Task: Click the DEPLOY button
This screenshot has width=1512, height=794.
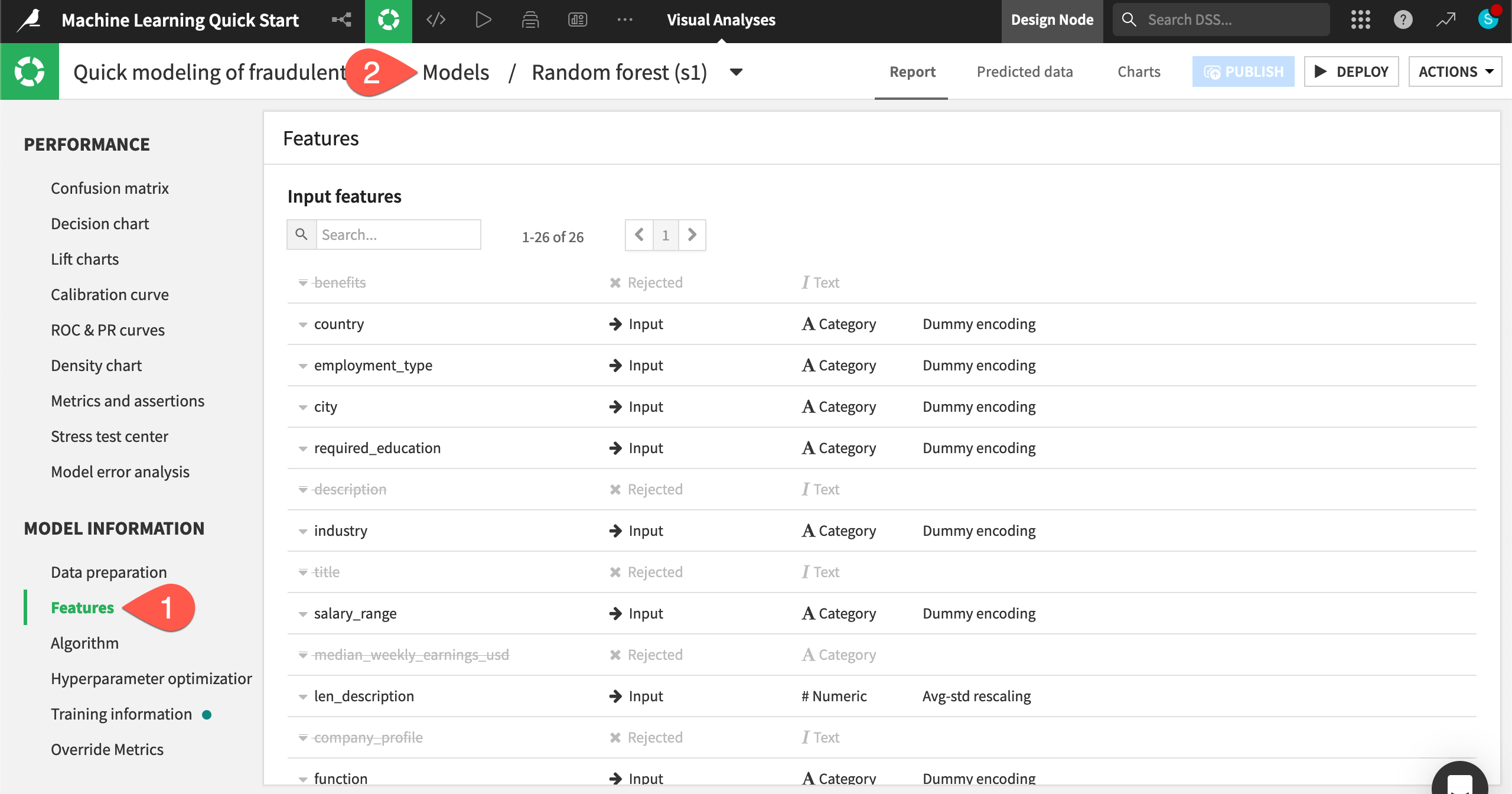Action: tap(1351, 71)
